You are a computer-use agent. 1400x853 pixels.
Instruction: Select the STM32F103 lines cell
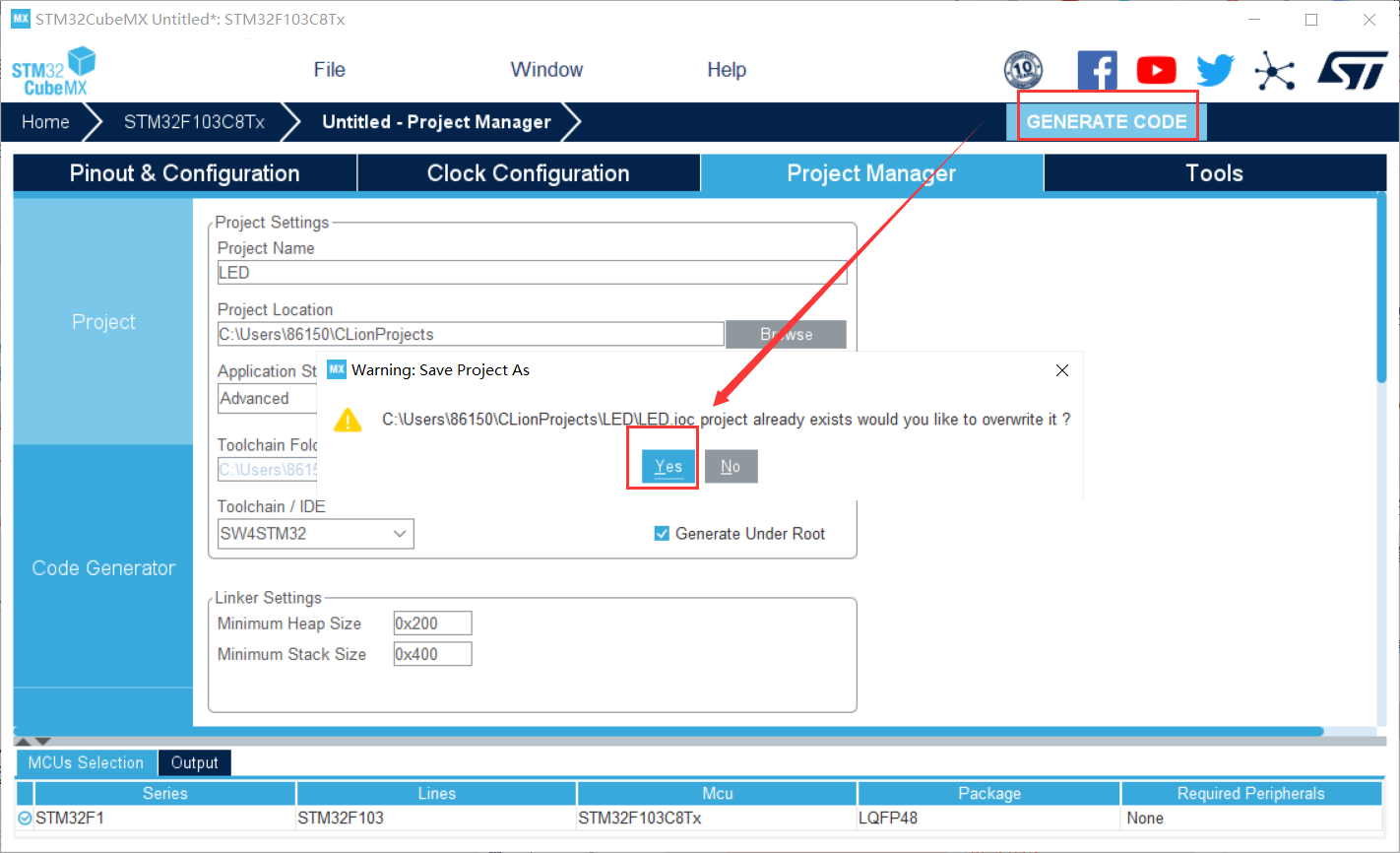point(436,819)
